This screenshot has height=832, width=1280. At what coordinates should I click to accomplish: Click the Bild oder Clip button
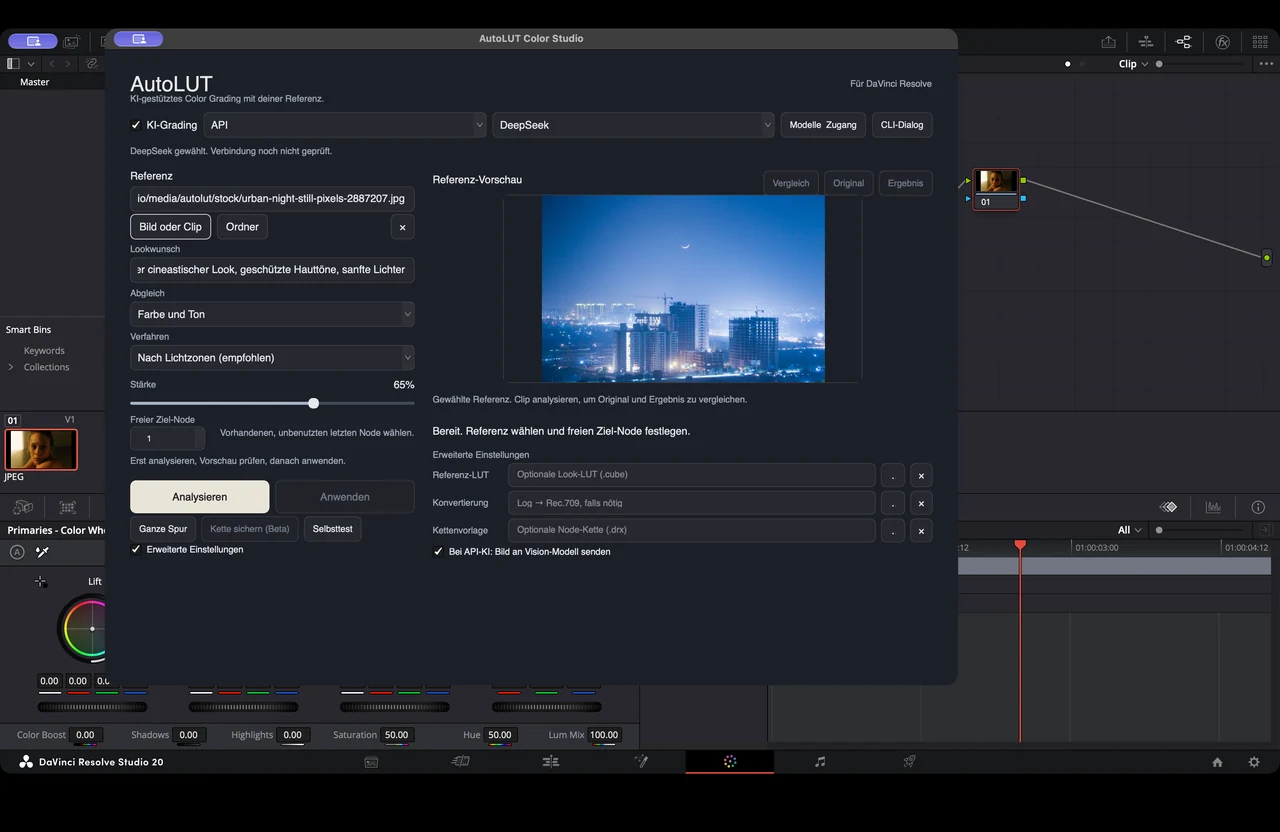[x=170, y=227]
